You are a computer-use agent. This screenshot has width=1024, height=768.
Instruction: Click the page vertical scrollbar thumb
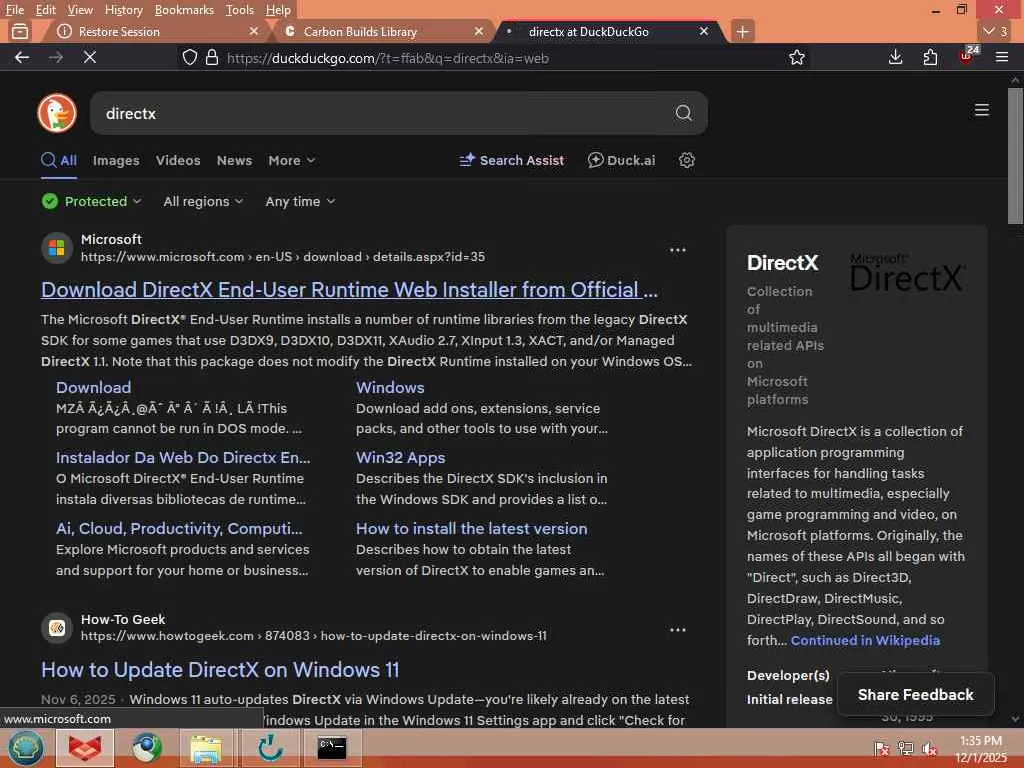1015,155
